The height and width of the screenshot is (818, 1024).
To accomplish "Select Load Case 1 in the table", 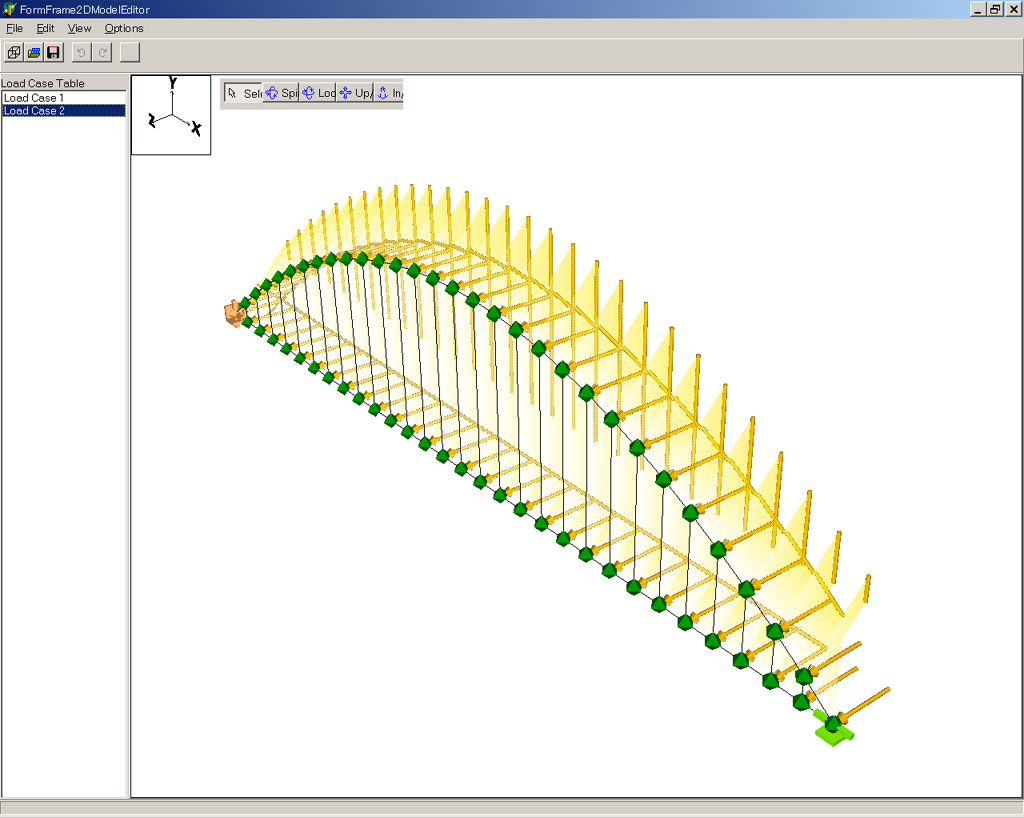I will [34, 98].
